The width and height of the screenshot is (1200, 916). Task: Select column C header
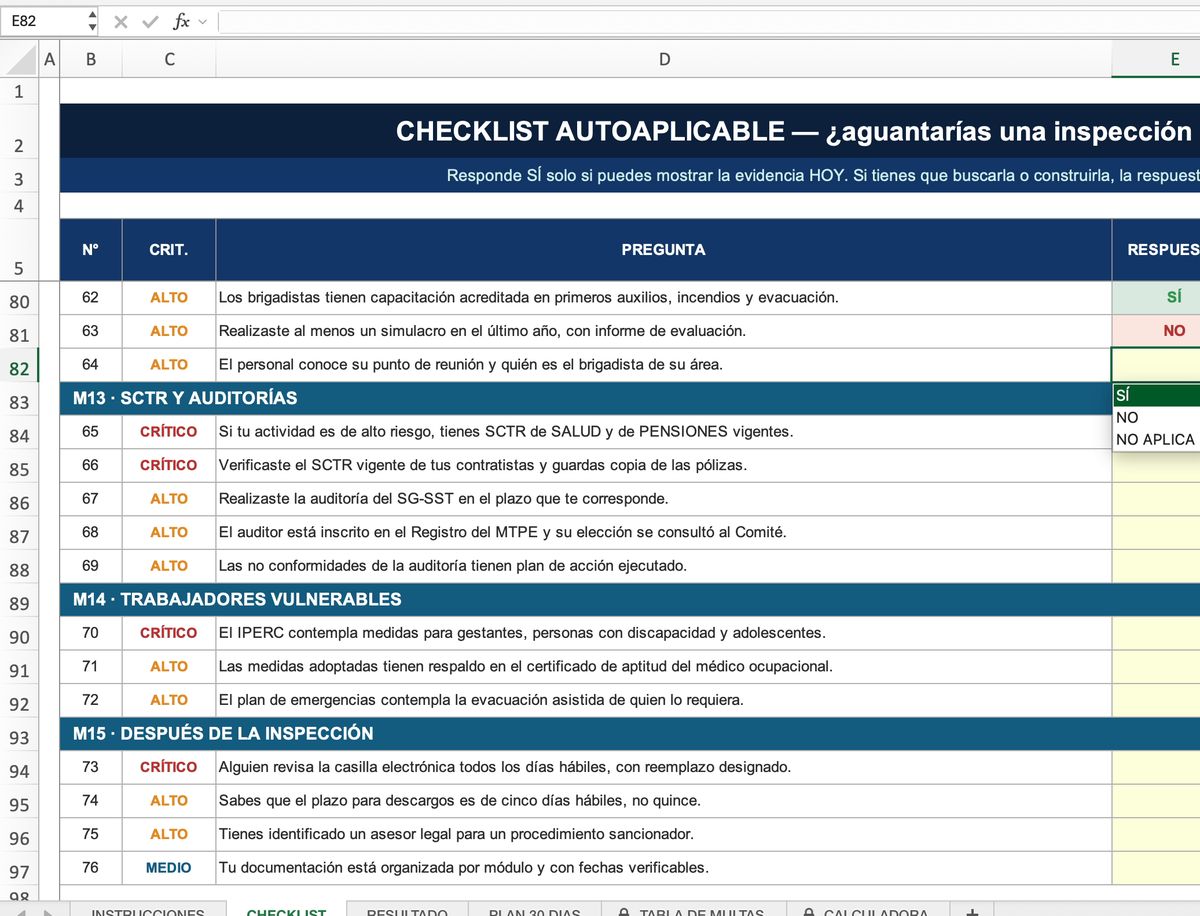point(169,59)
